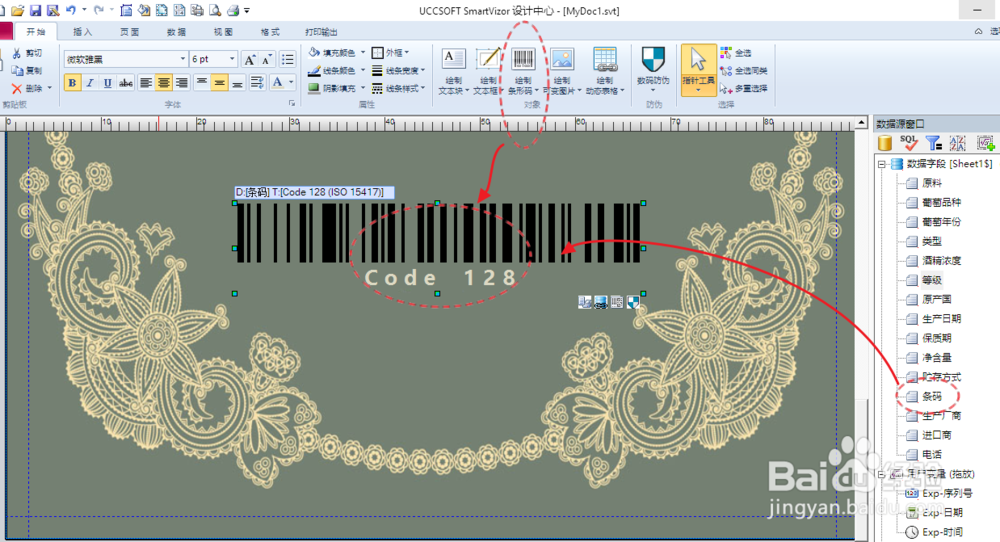Image resolution: width=1000 pixels, height=542 pixels.
Task: Click 全选 to select all objects
Action: [736, 52]
